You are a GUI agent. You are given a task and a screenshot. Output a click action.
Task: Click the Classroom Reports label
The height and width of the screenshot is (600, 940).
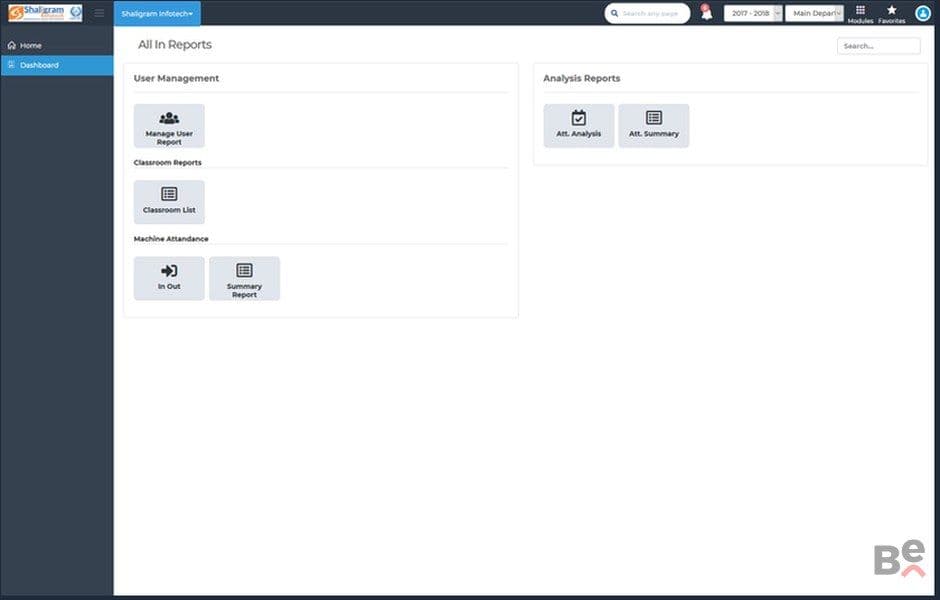click(x=167, y=162)
